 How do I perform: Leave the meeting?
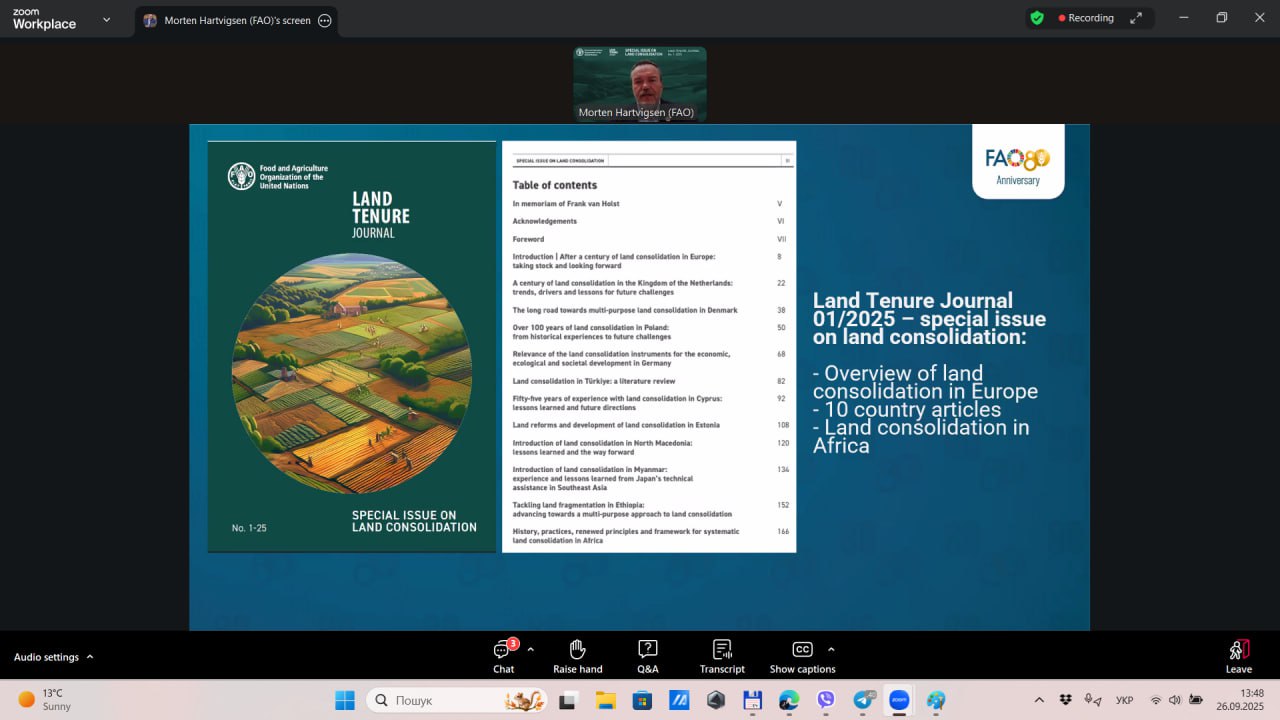click(x=1238, y=656)
